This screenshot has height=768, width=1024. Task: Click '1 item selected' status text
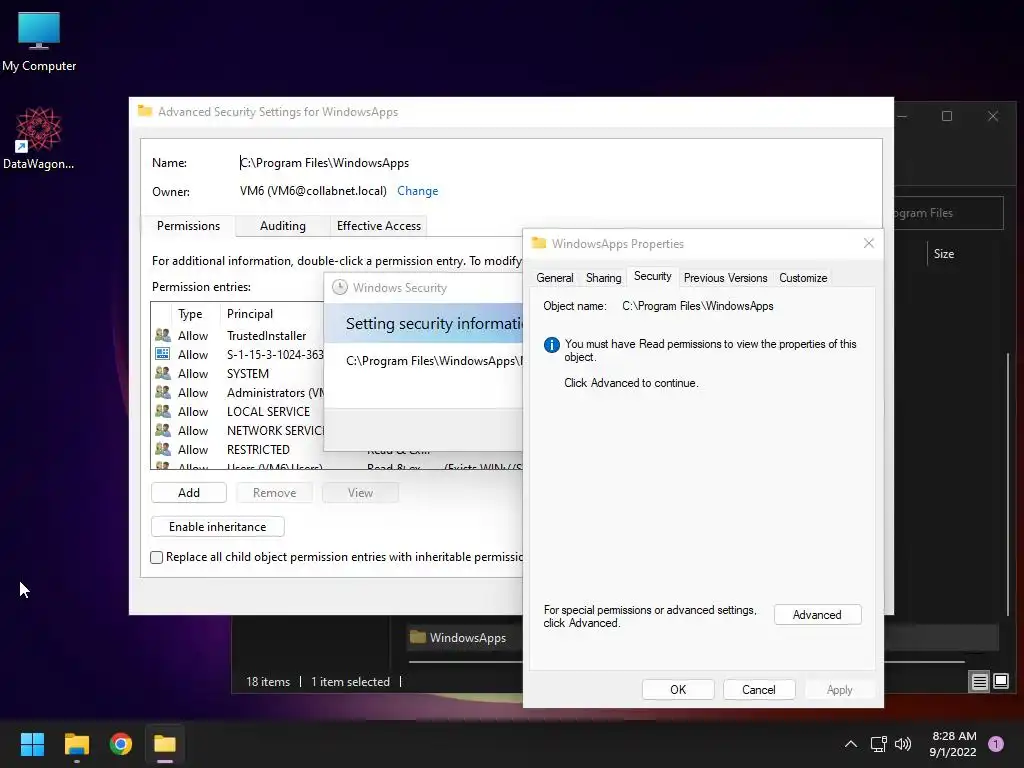point(350,682)
